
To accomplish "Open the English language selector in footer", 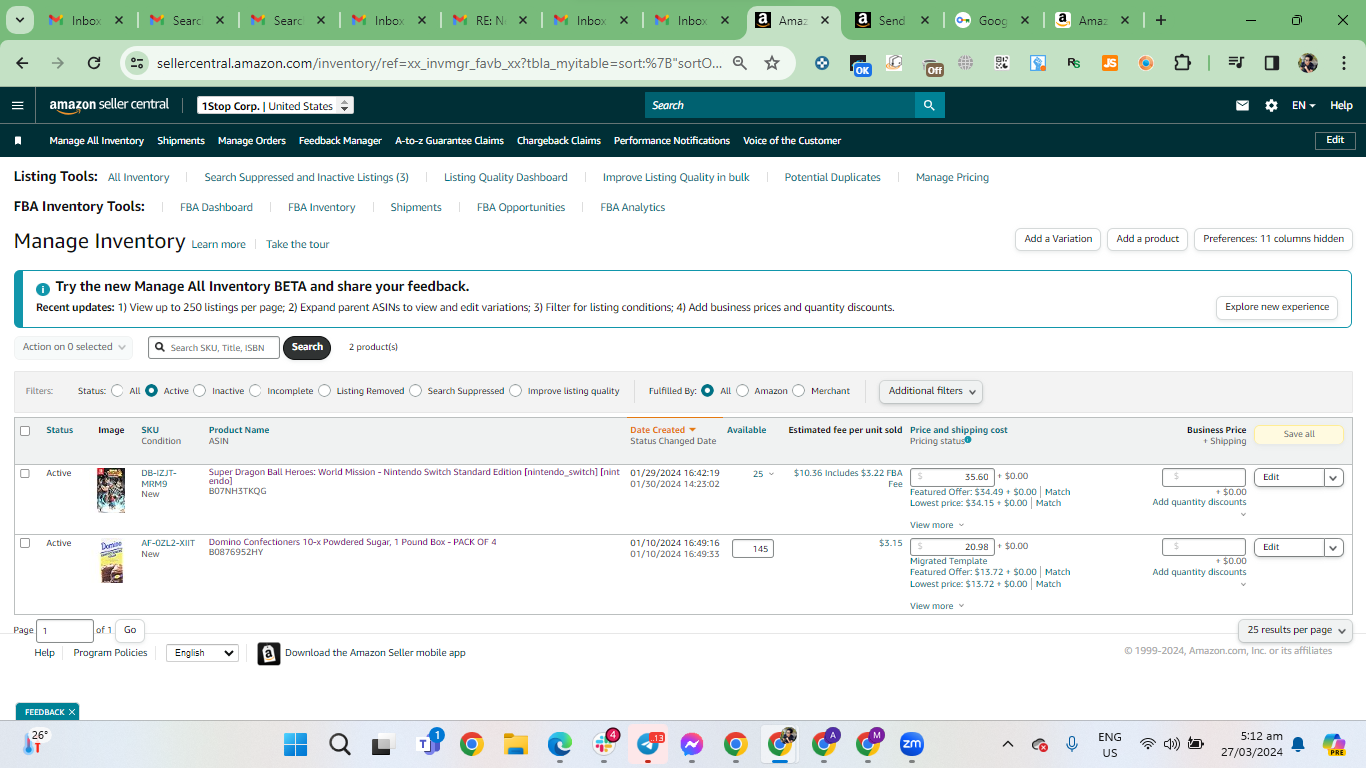I will (202, 653).
